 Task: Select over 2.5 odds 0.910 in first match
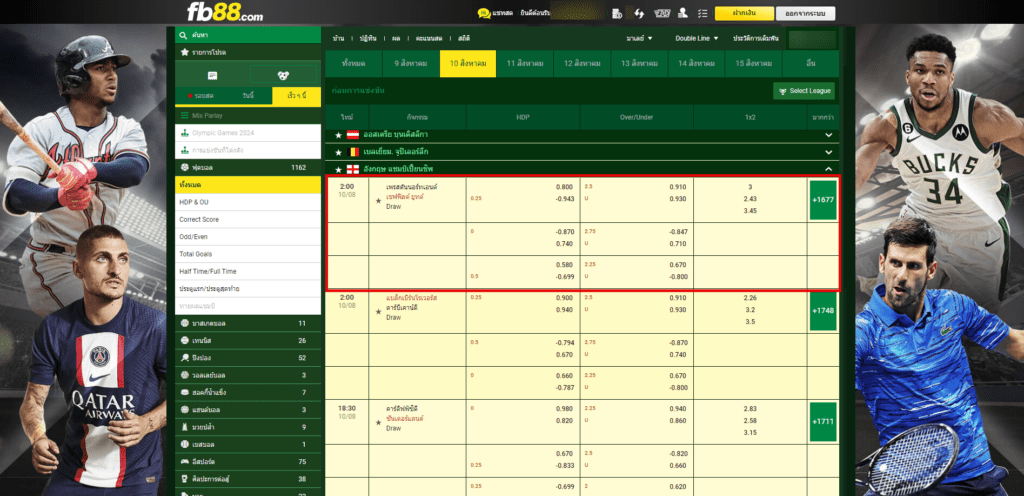677,187
